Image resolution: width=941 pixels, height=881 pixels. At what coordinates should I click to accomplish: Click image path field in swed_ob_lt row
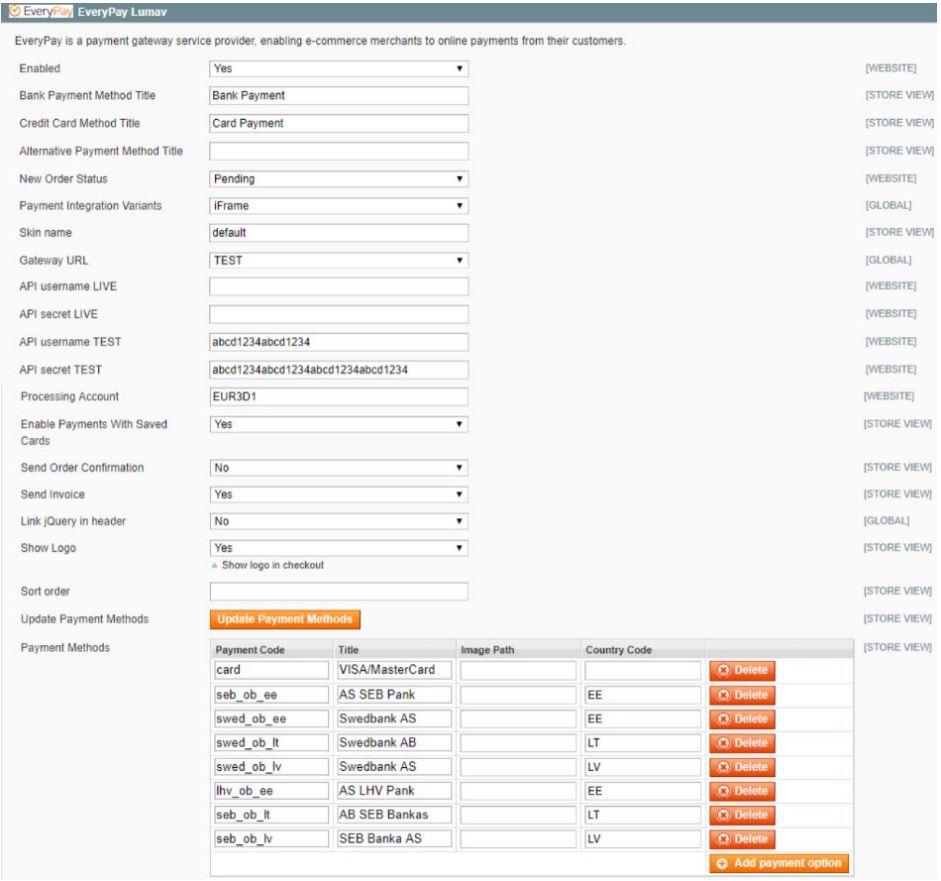click(519, 743)
